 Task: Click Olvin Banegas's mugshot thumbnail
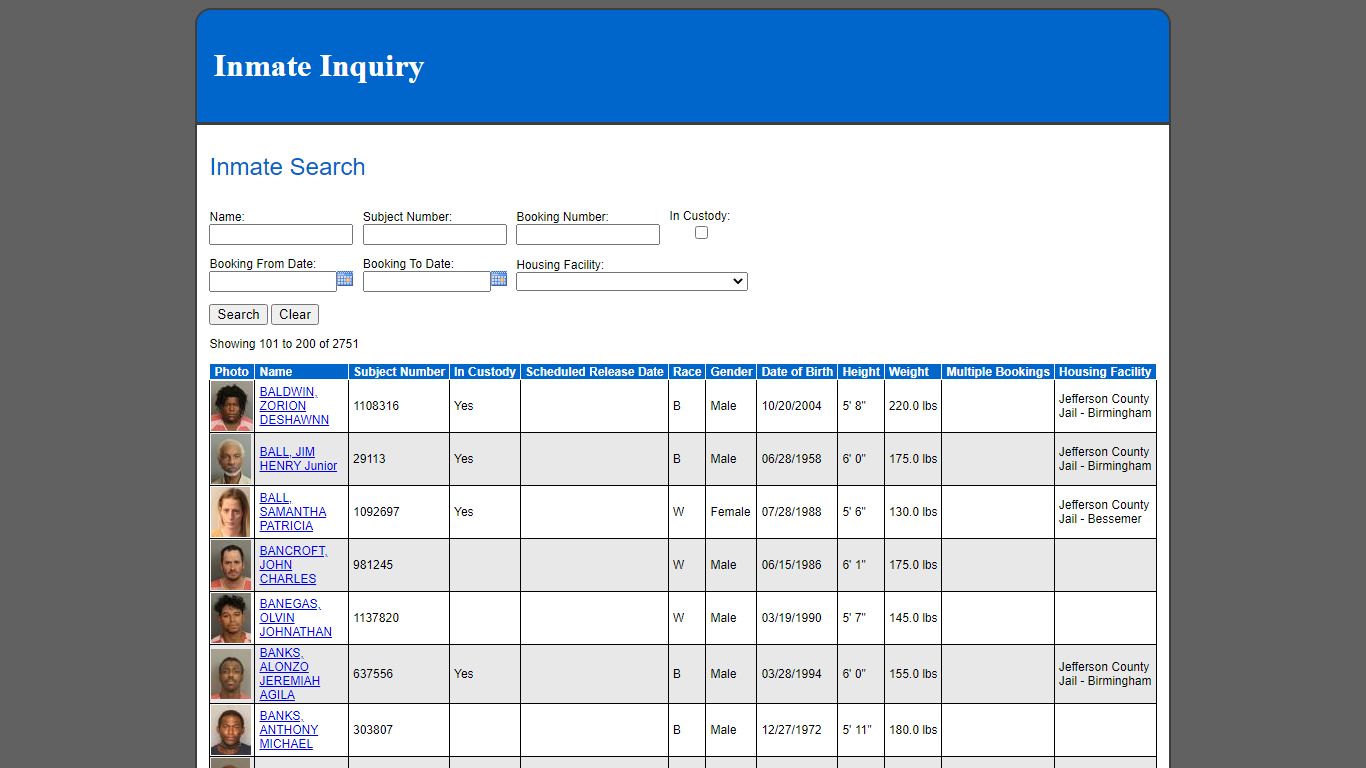[232, 618]
